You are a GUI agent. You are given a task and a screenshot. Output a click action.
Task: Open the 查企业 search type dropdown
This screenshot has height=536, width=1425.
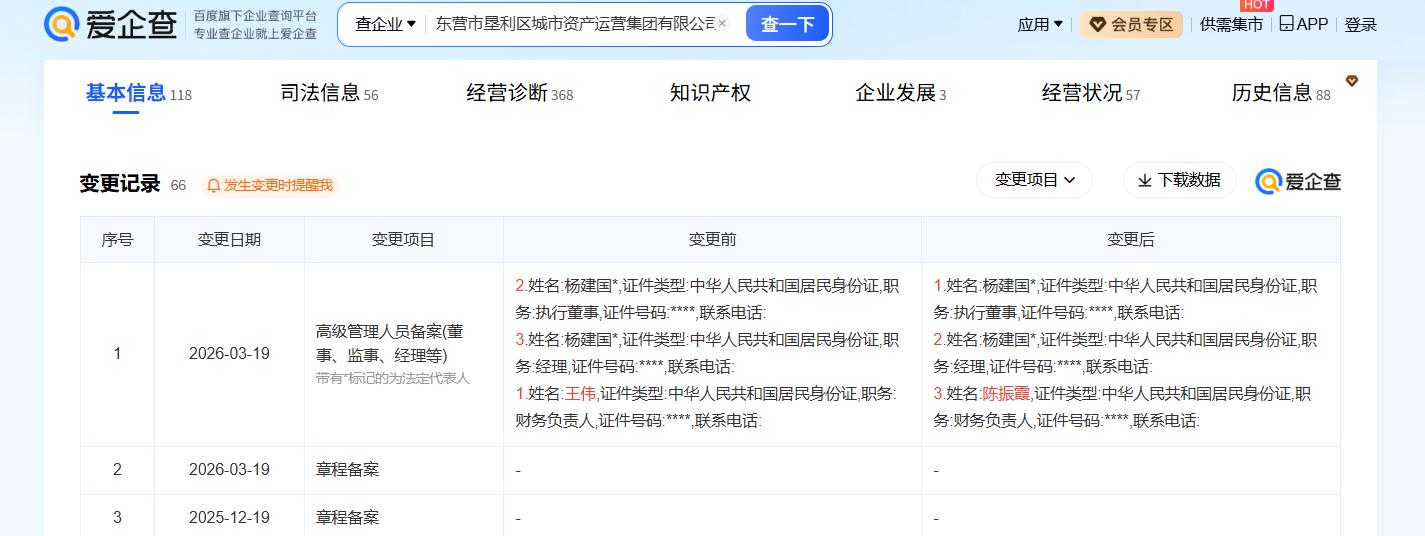point(385,24)
